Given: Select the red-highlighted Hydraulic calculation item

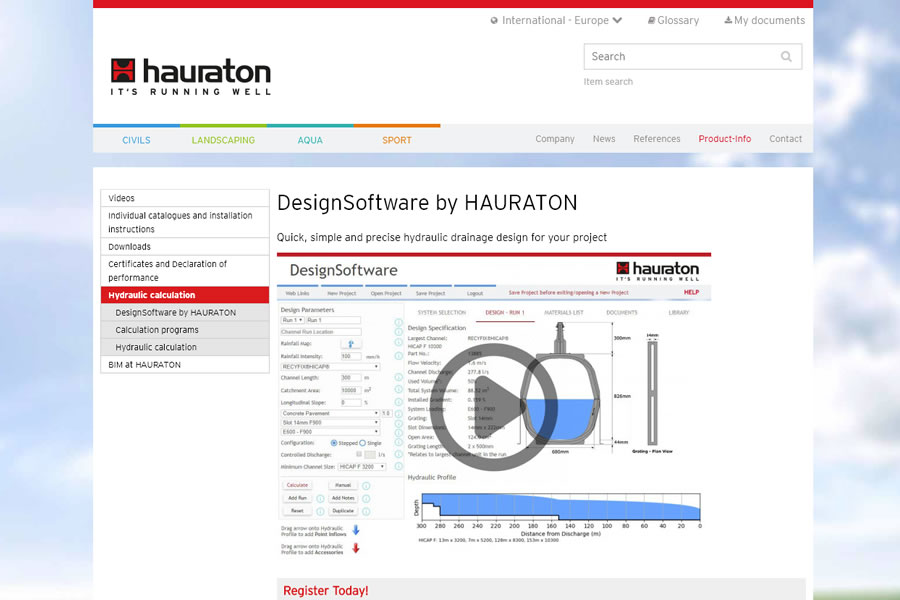Looking at the screenshot, I should click(x=185, y=295).
